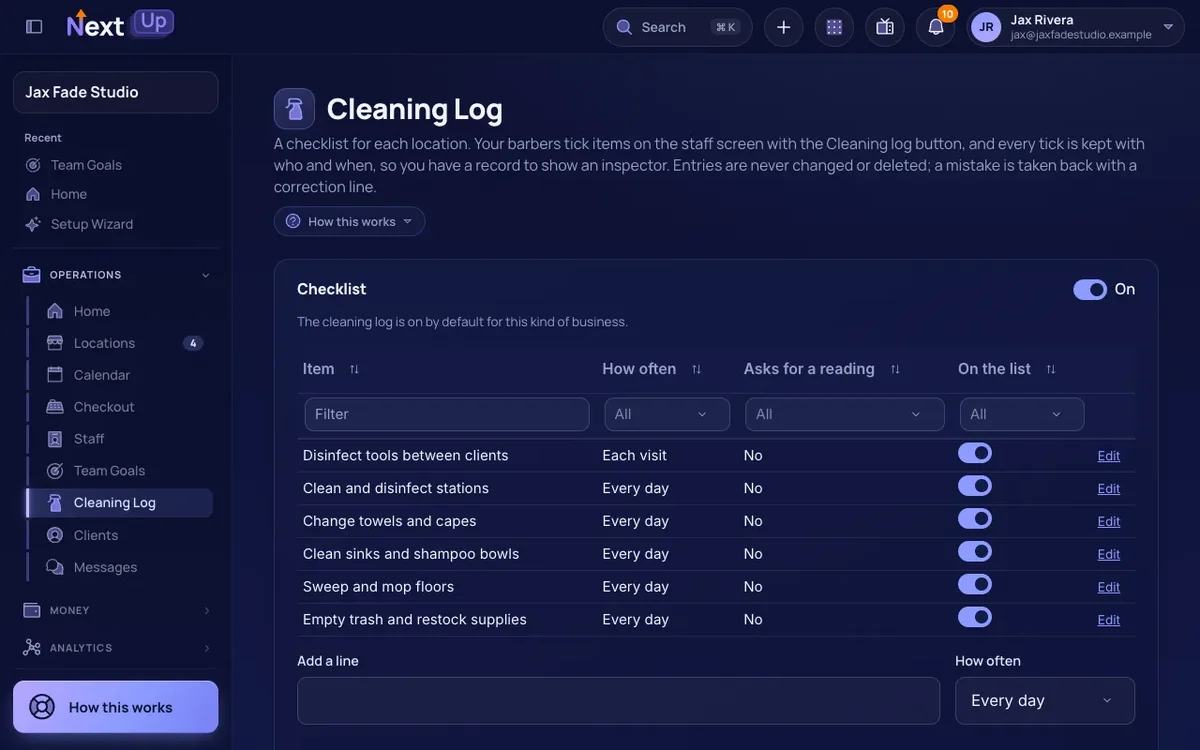Edit Sweep and mop floors row

coord(1109,587)
